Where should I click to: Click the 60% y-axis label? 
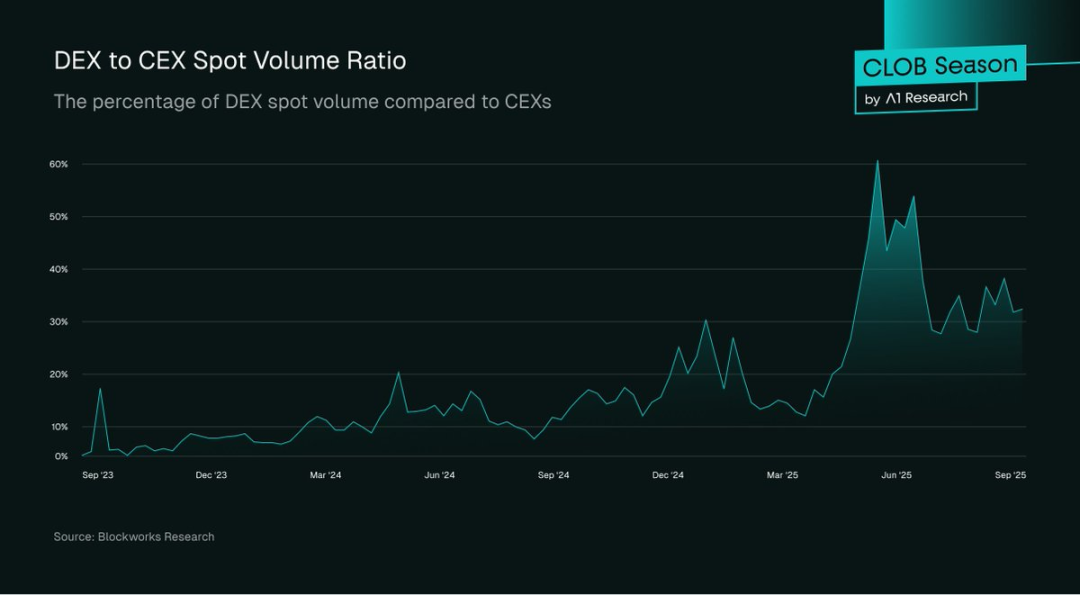tap(58, 164)
